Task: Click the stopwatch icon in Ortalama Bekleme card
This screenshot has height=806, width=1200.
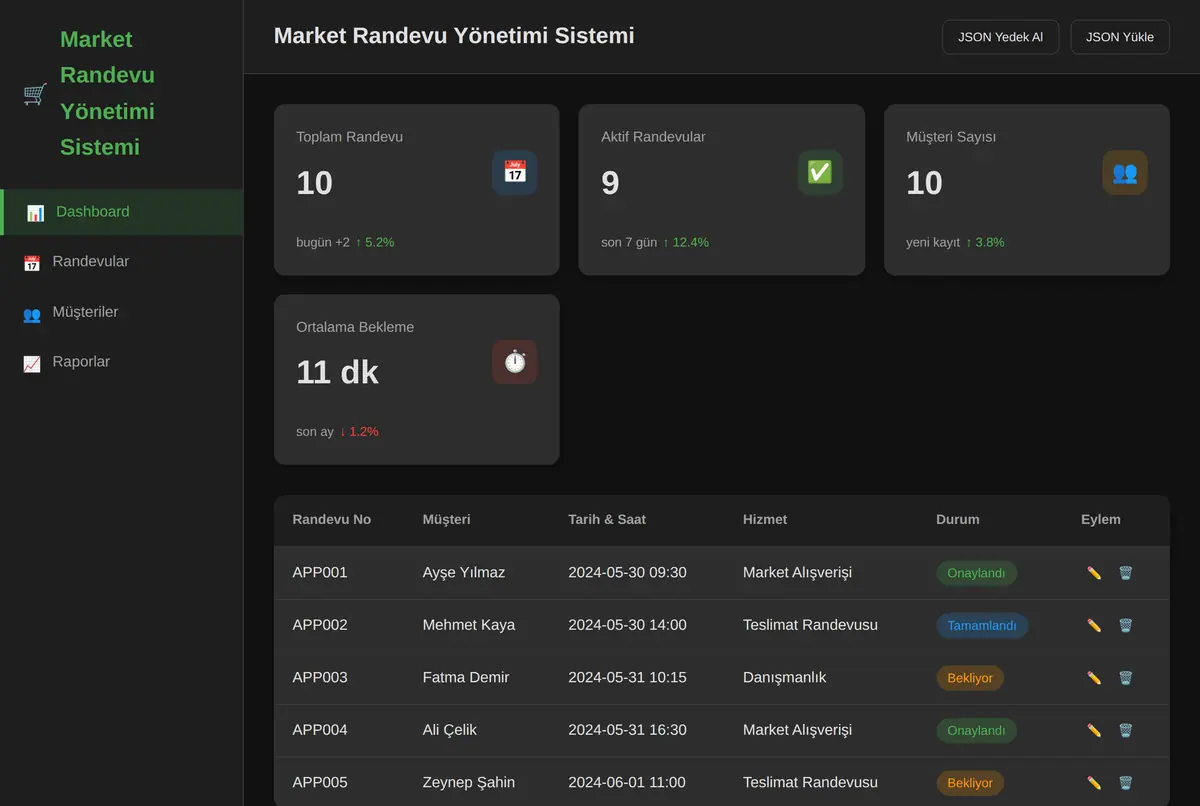Action: pyautogui.click(x=515, y=362)
